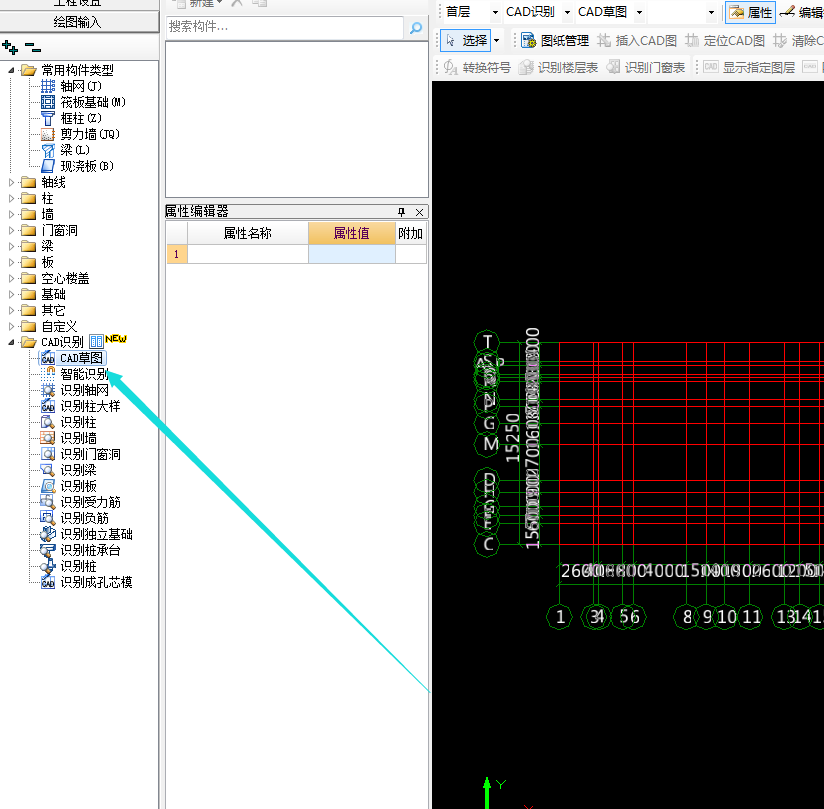Click the collapse-all minus icon
The width and height of the screenshot is (824, 809).
point(33,48)
